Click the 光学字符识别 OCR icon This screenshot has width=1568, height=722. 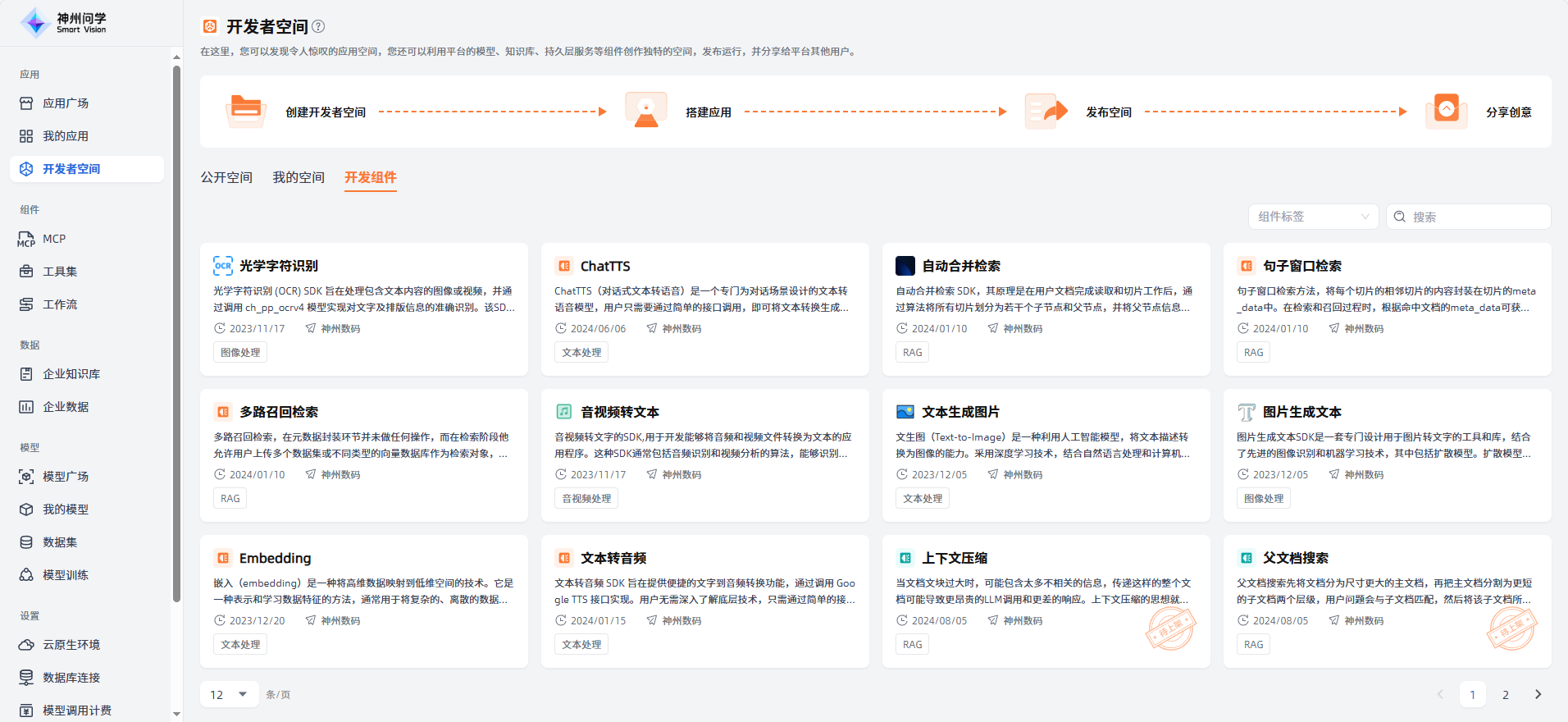tap(223, 266)
